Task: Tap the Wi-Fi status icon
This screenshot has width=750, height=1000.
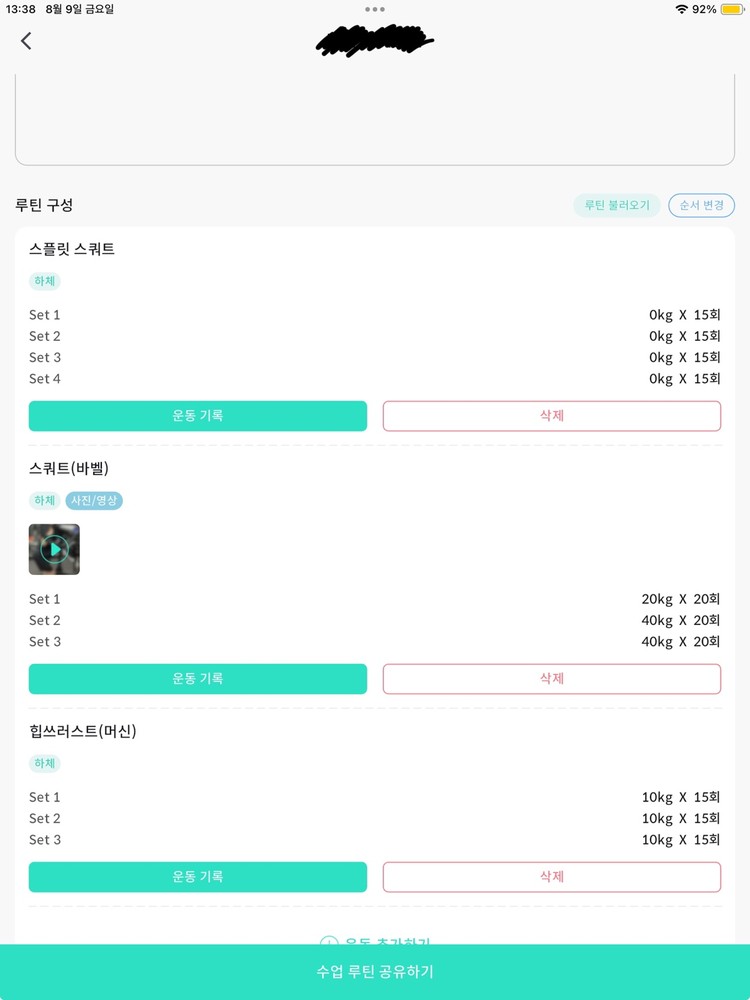Action: click(682, 9)
